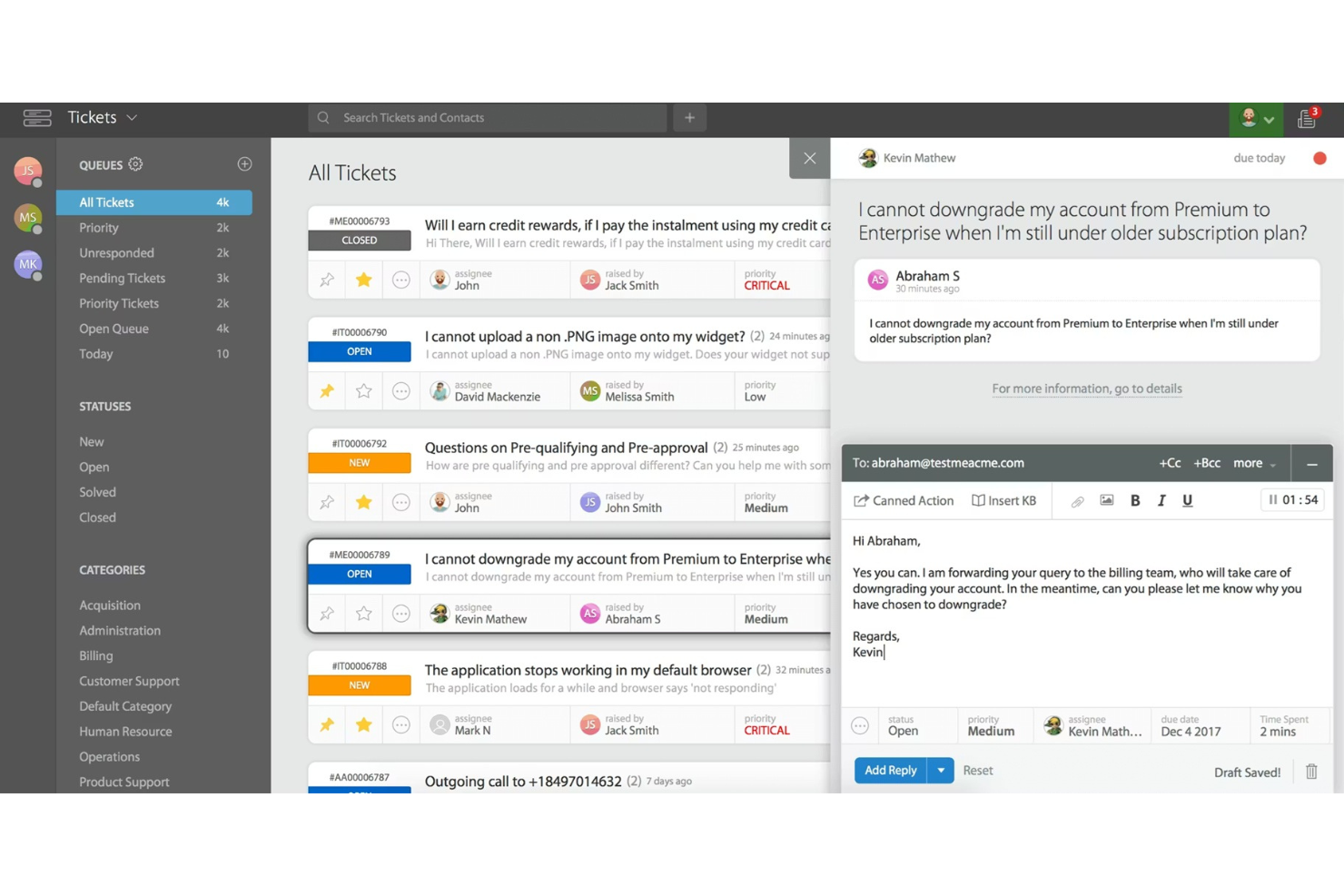The image size is (1344, 896).
Task: Pin ticket #IT0006790 about PNG upload
Action: pos(327,390)
